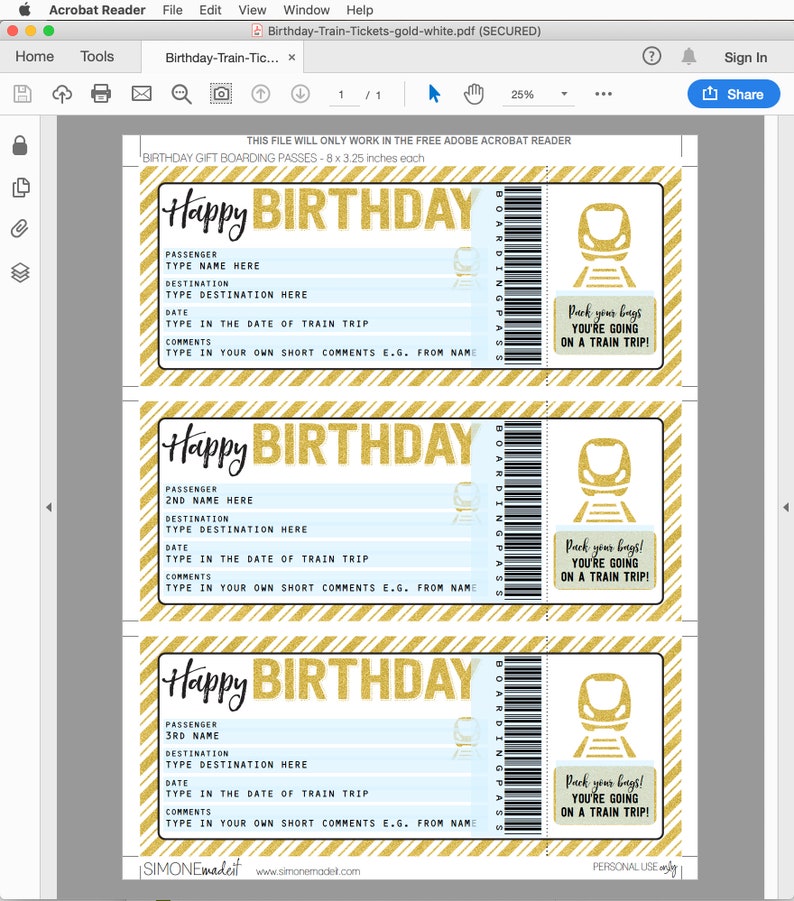Open the find text magnifier tool
This screenshot has height=901, width=794.
coord(182,94)
